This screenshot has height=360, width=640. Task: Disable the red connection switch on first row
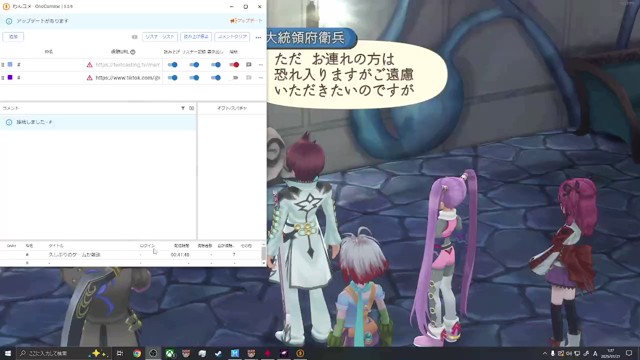pyautogui.click(x=234, y=64)
